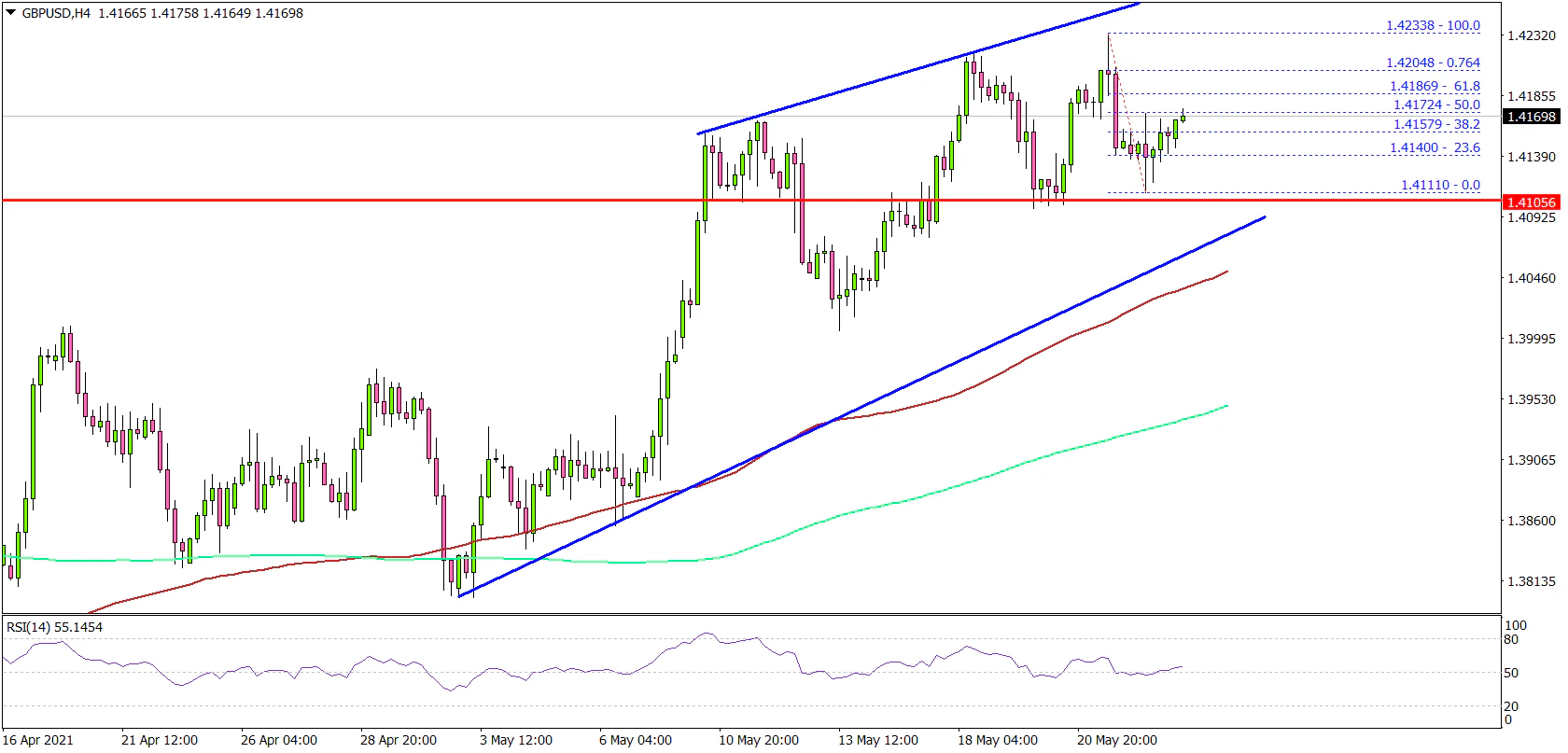Viewport: 1568px width, 753px height.
Task: Click the red 1.41056 support price label
Action: coord(1532,202)
